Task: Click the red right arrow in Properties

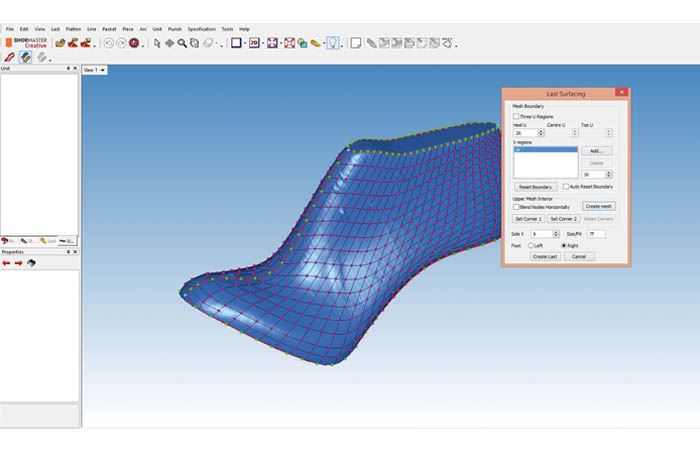Action: pyautogui.click(x=18, y=263)
